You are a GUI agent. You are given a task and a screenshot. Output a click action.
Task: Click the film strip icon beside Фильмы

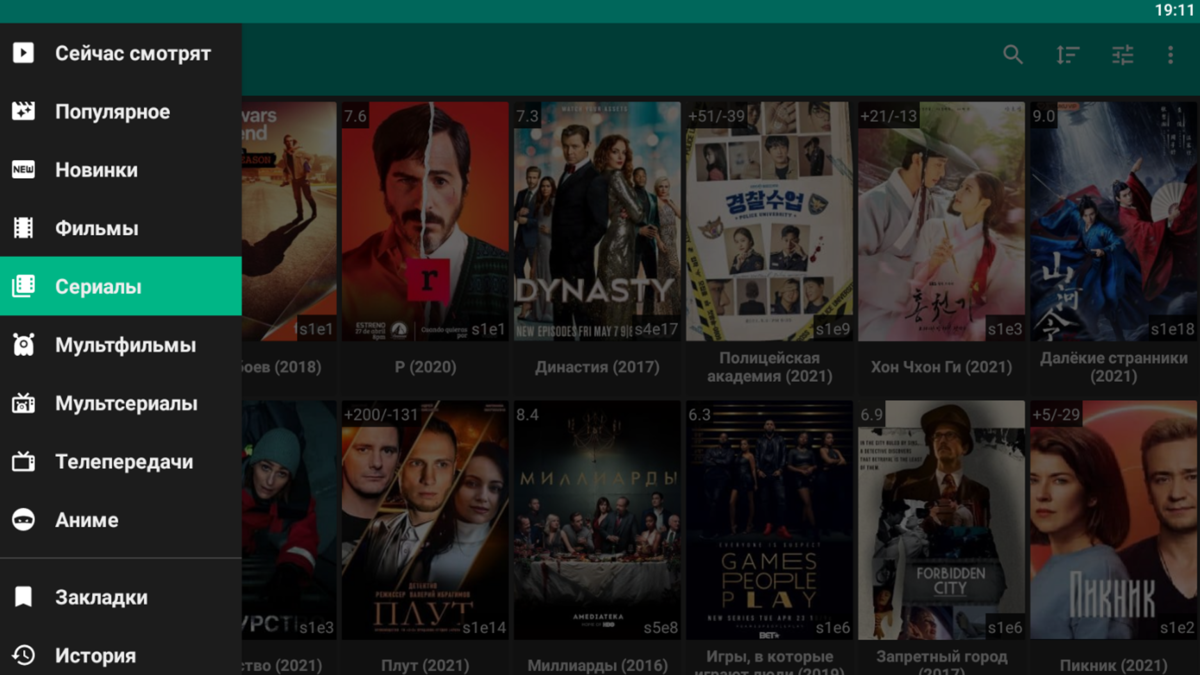tap(23, 228)
